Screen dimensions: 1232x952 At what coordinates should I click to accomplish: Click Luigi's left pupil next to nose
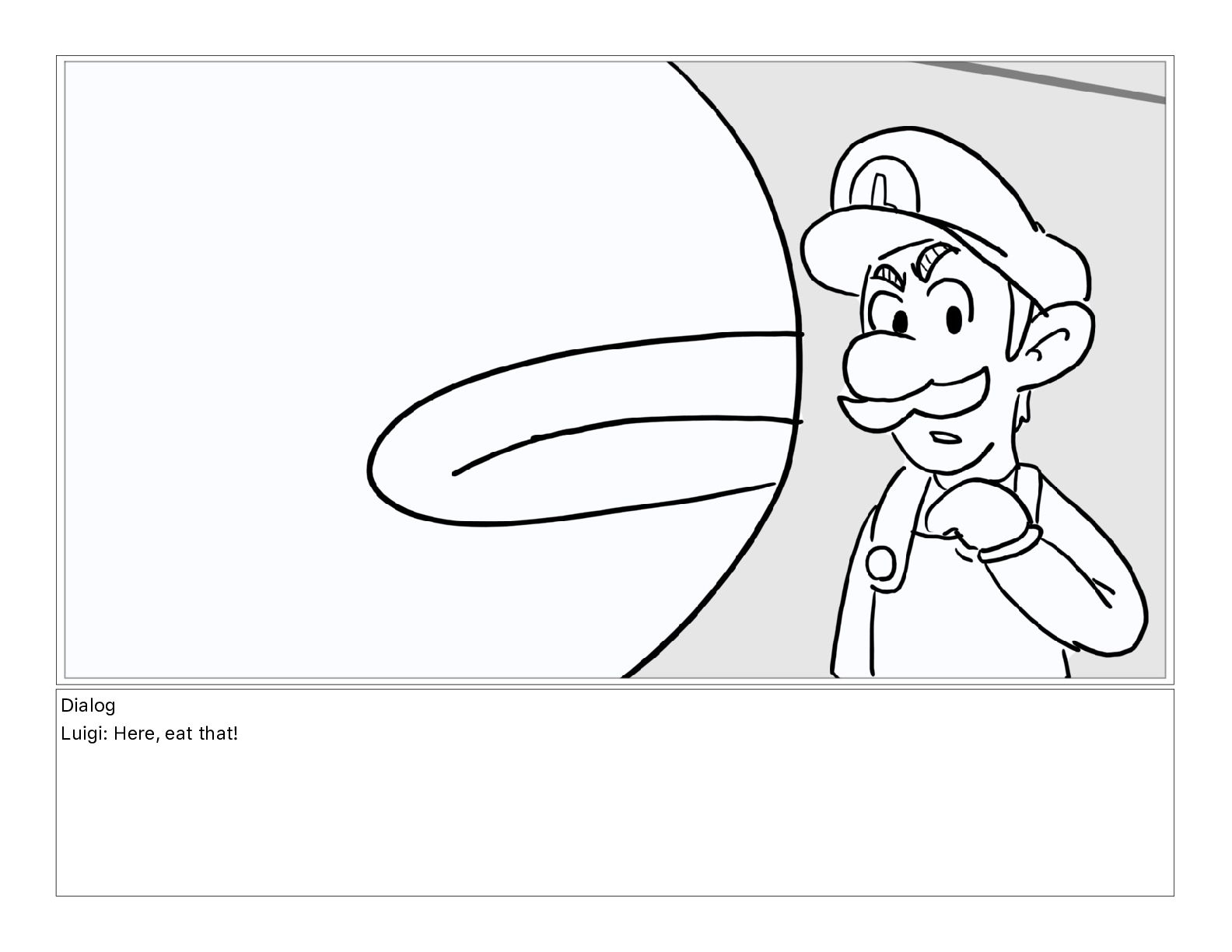[899, 321]
